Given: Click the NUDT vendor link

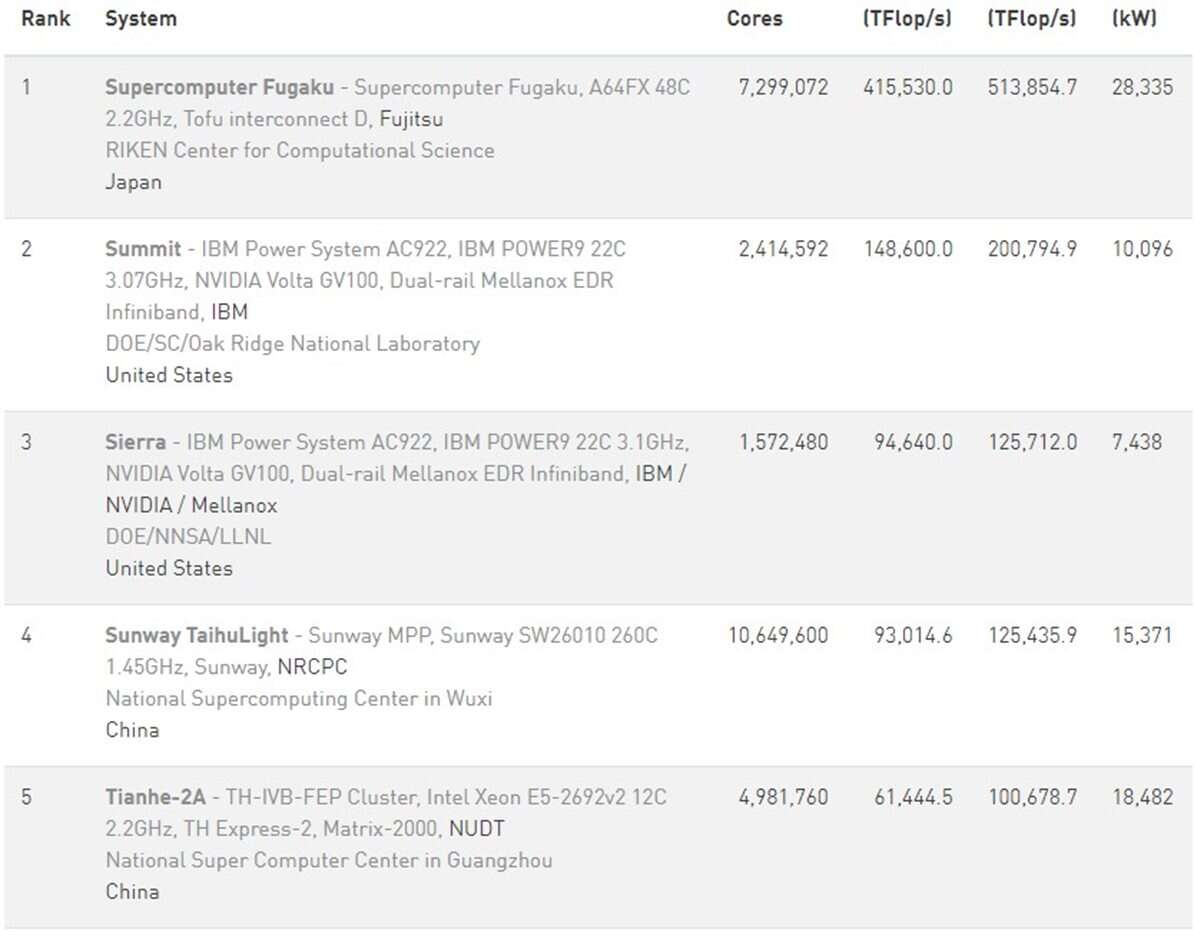Looking at the screenshot, I should pos(476,829).
